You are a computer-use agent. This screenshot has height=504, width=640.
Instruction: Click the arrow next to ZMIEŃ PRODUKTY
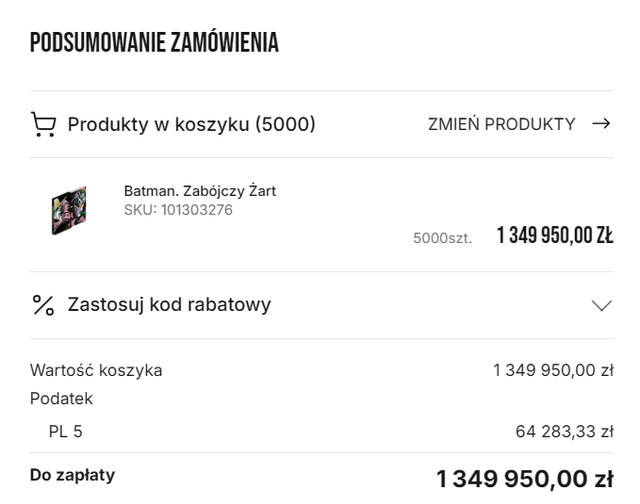click(601, 124)
